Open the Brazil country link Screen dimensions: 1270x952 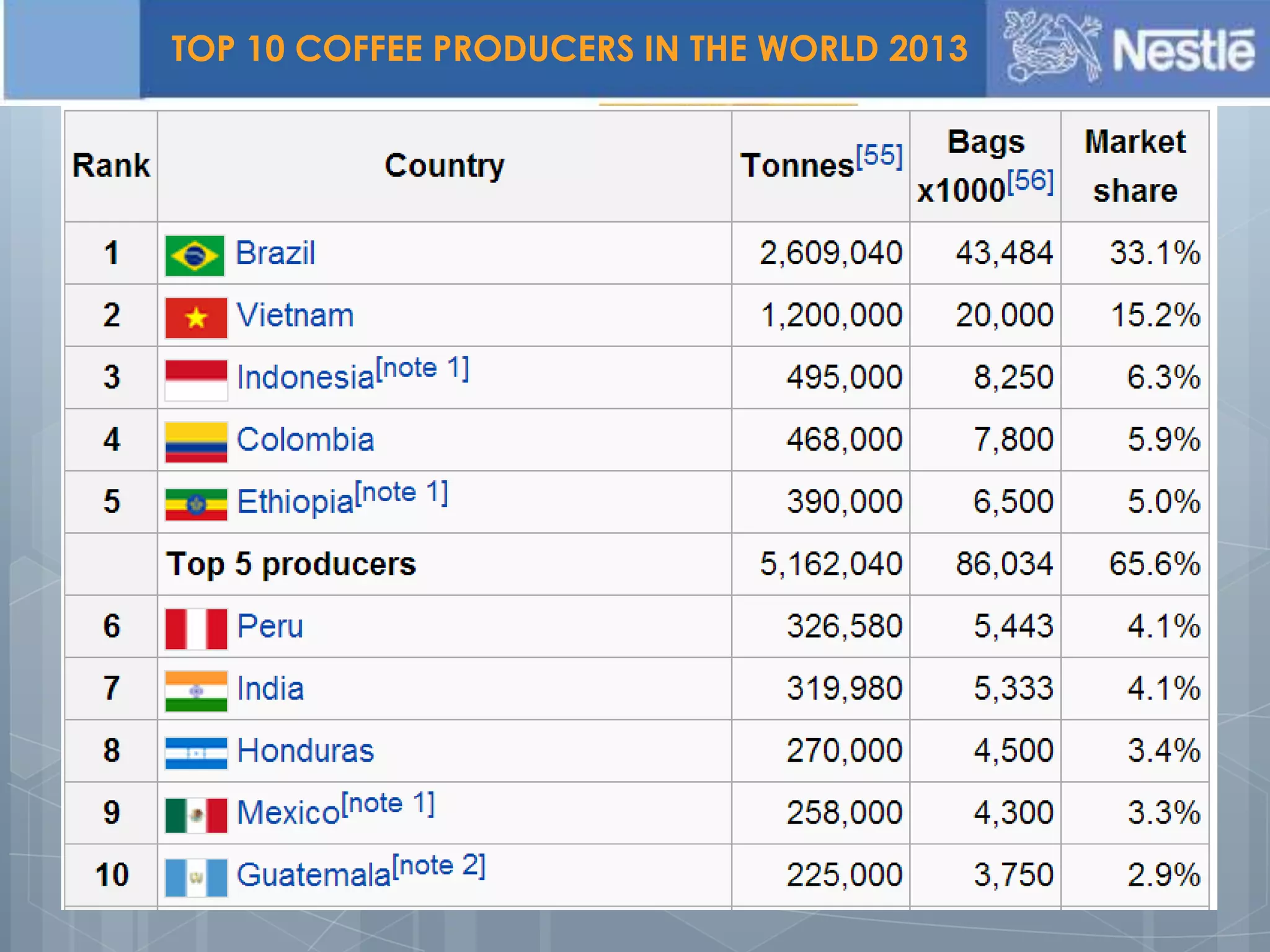coord(275,253)
